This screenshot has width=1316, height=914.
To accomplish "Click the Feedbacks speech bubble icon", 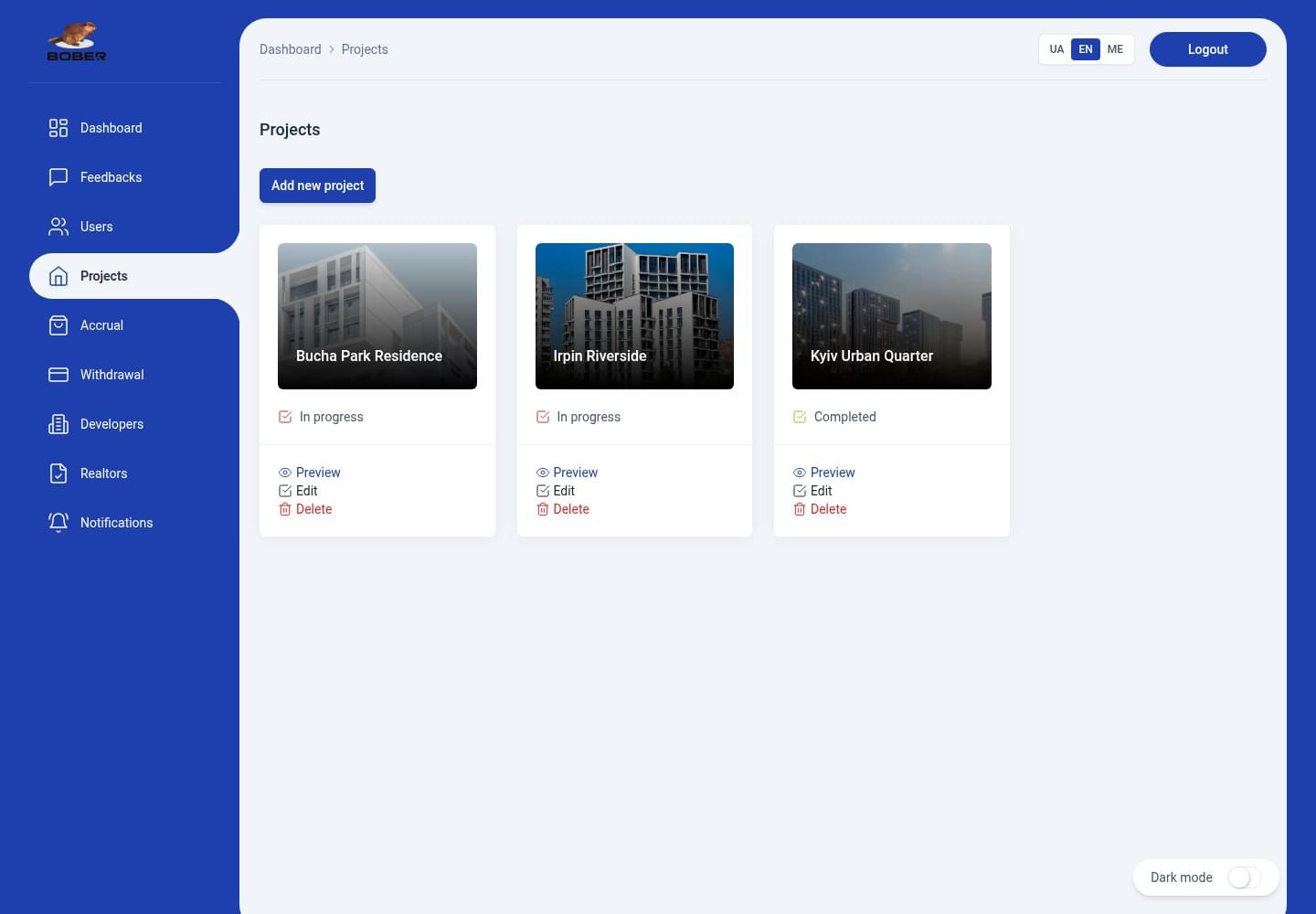I will (58, 177).
